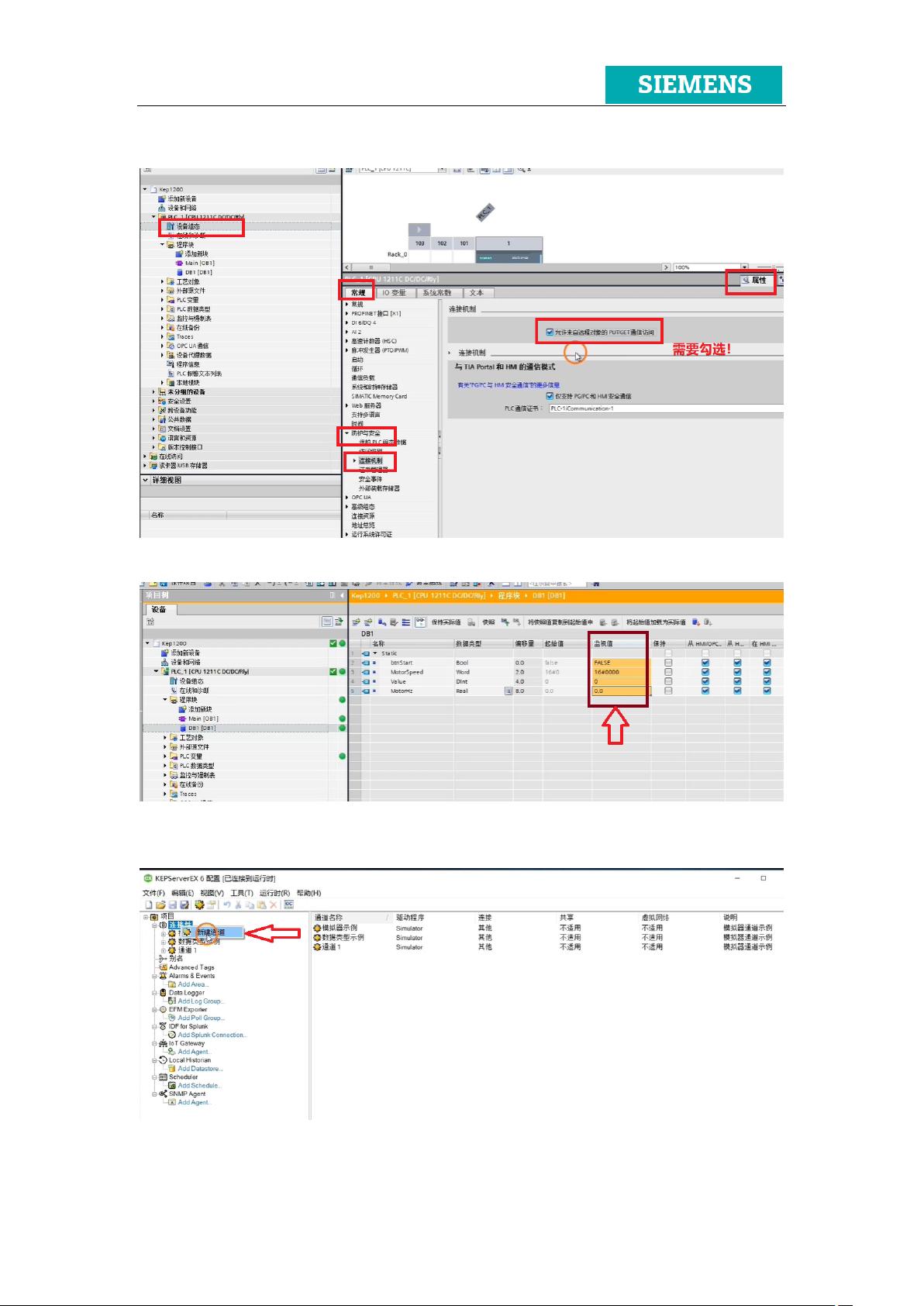Image resolution: width=924 pixels, height=1306 pixels.
Task: Click Add Schedule... link under Scheduler
Action: coord(199,1085)
